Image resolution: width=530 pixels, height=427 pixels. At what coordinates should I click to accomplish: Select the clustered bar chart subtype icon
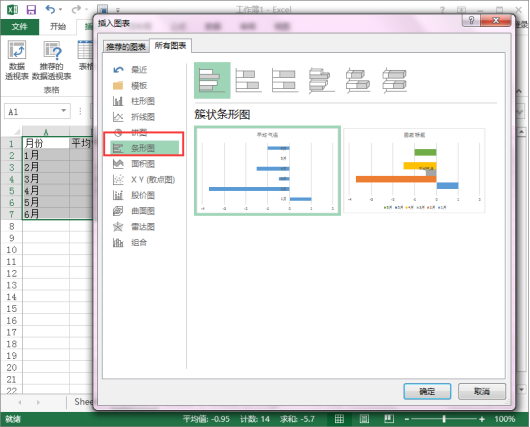pos(212,80)
